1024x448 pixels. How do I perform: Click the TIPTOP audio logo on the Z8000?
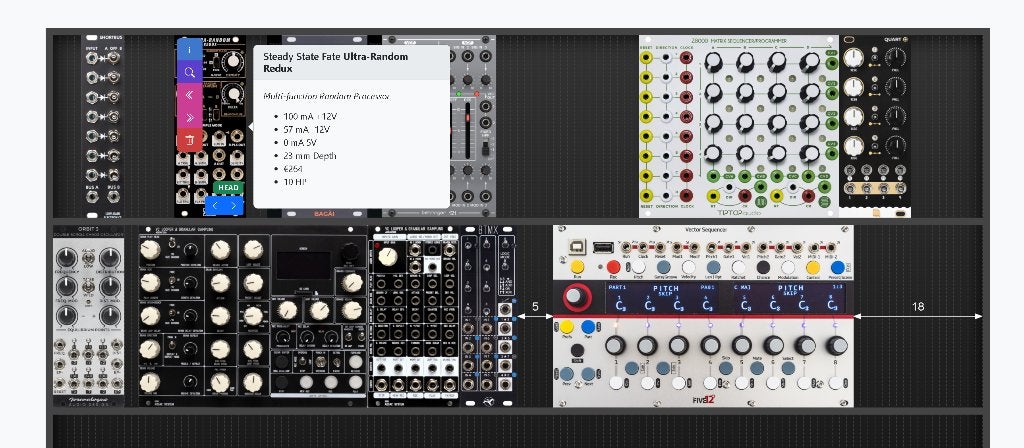(740, 212)
